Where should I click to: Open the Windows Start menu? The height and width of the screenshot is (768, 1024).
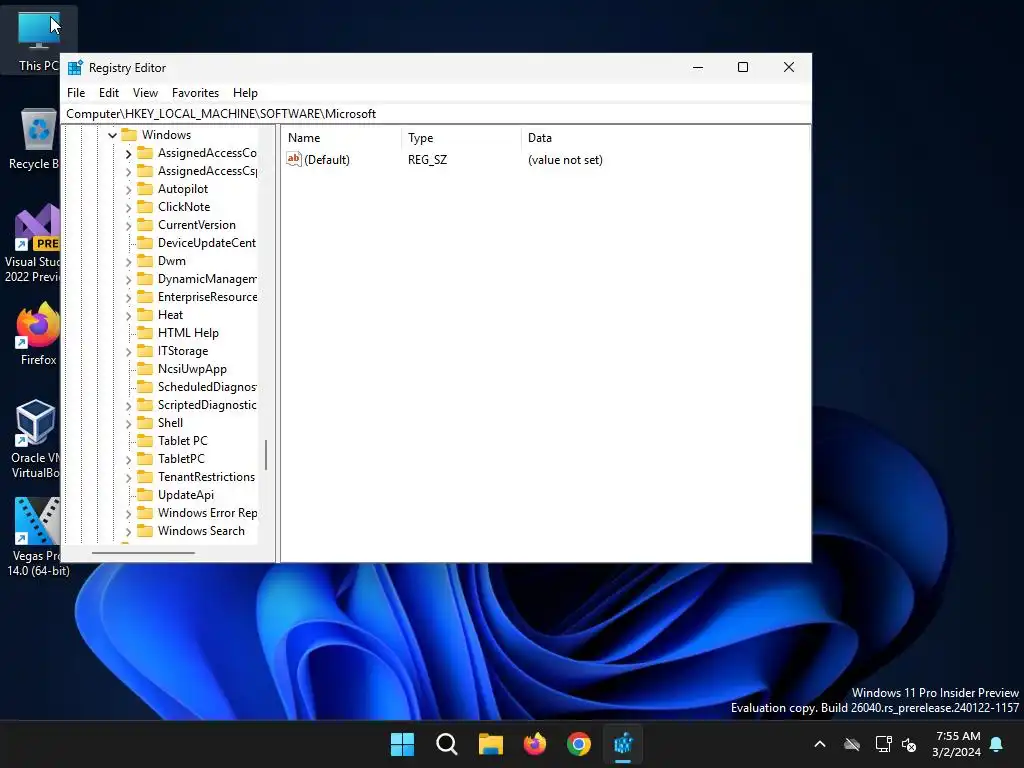click(402, 744)
